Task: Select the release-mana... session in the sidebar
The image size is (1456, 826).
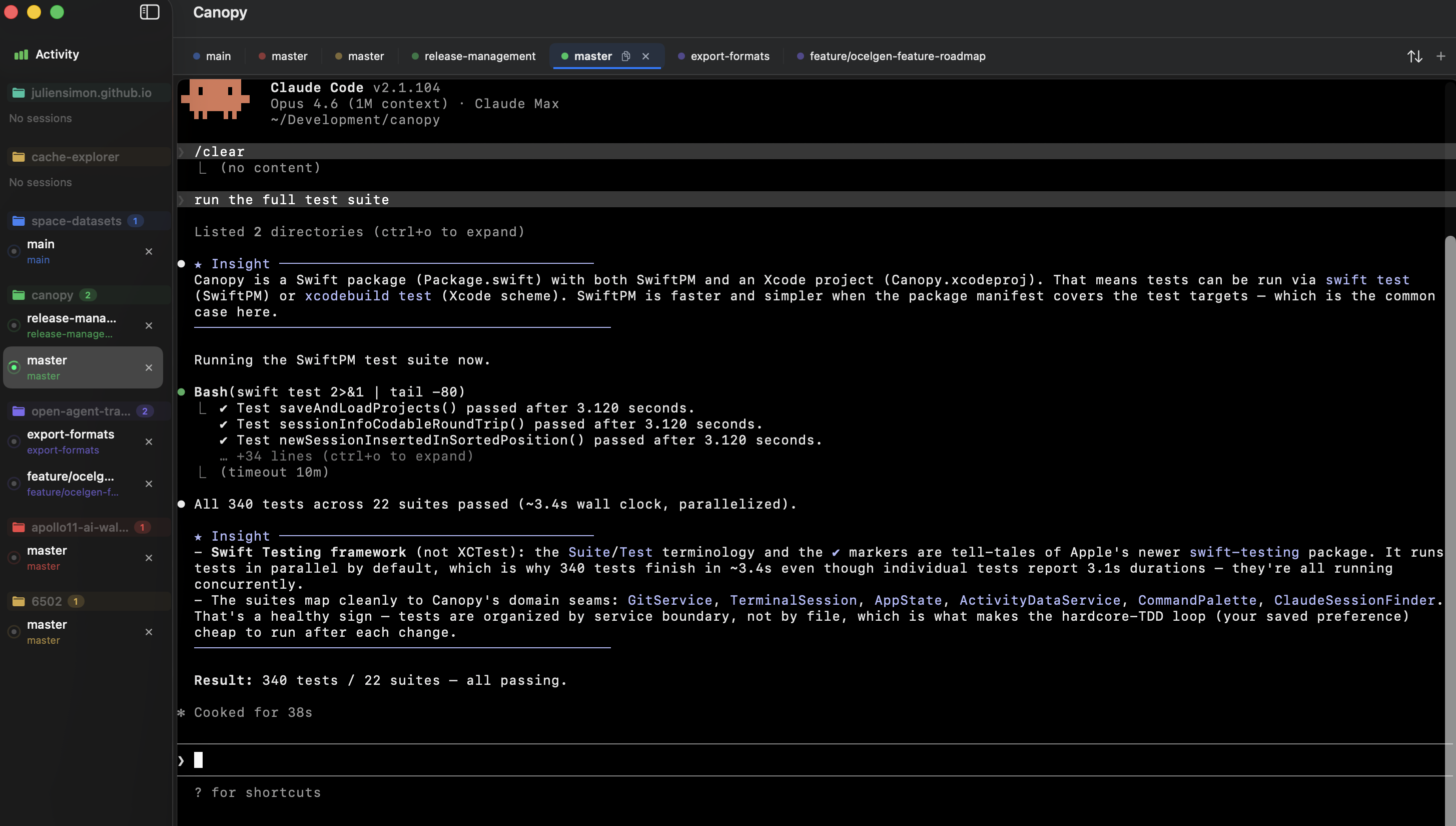Action: (x=83, y=325)
